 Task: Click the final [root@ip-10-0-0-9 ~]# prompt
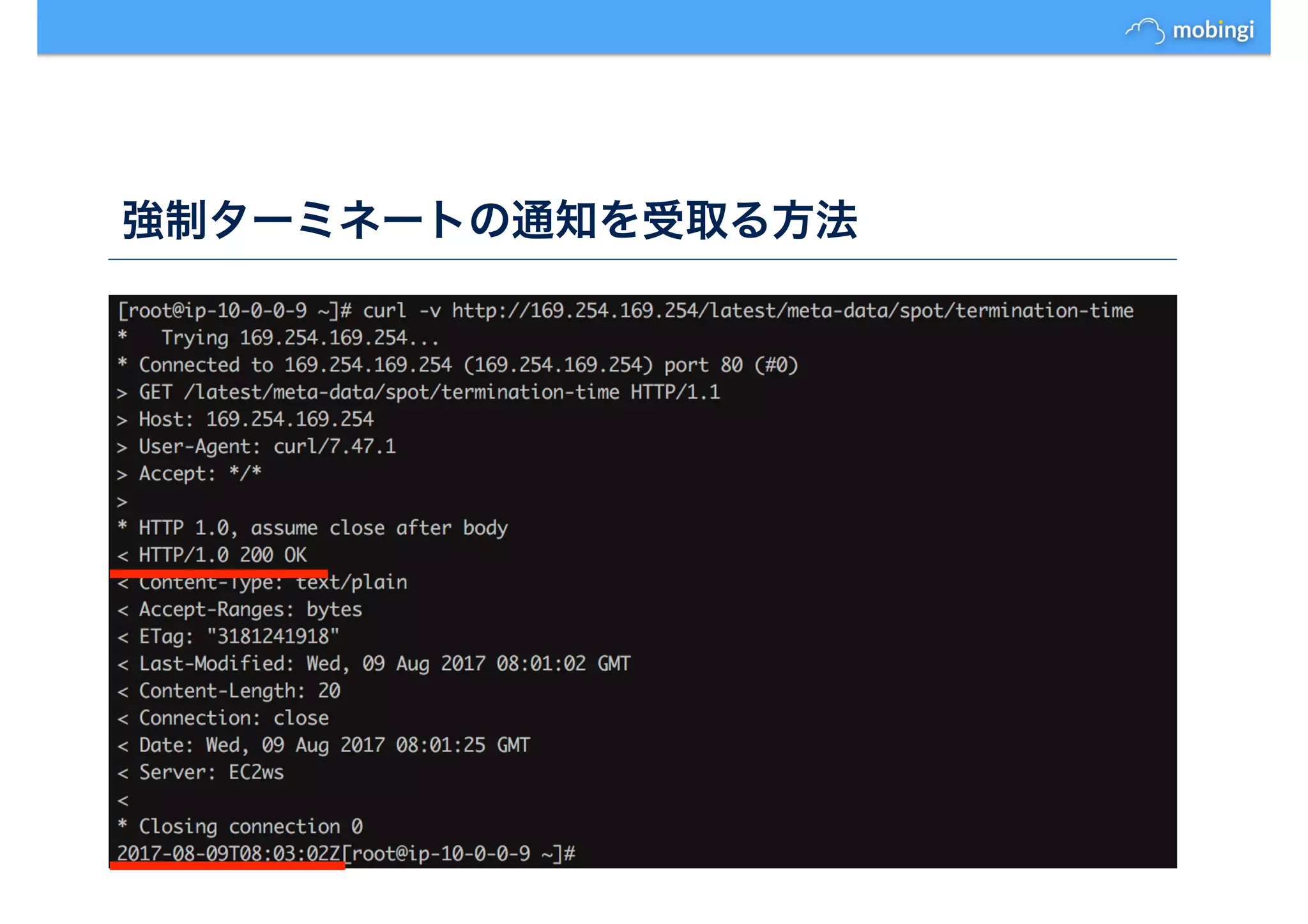tap(459, 854)
